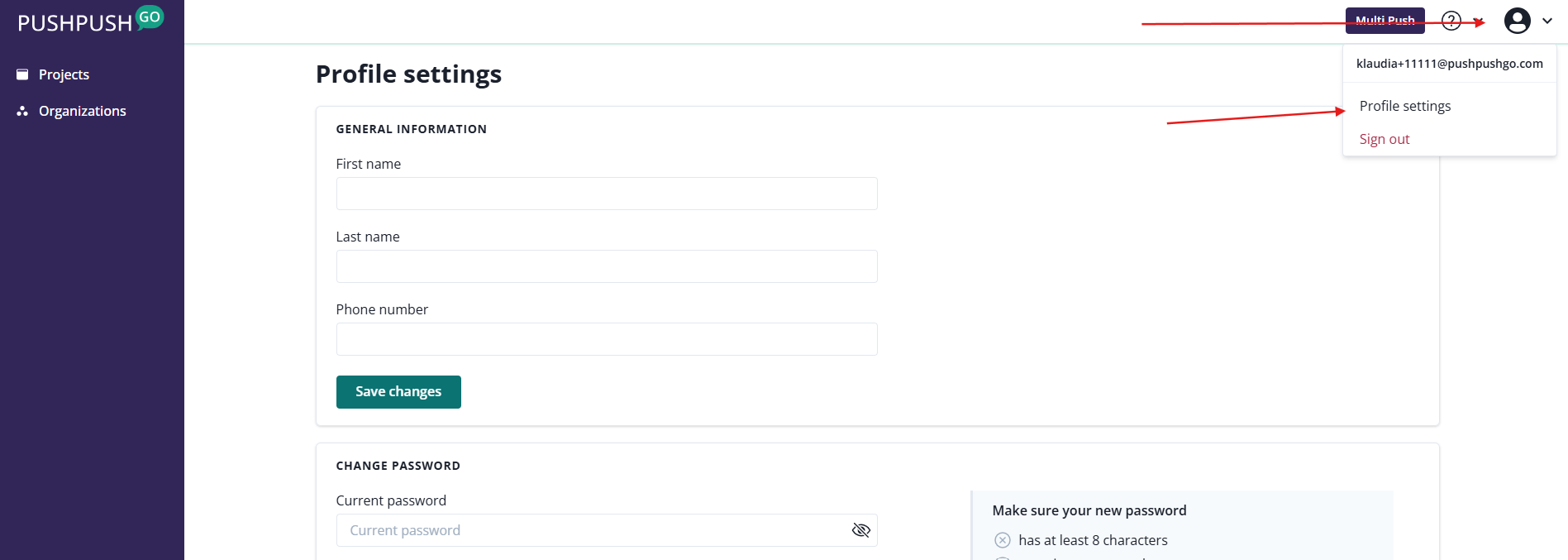
Task: Open Projects in the sidebar
Action: [64, 74]
